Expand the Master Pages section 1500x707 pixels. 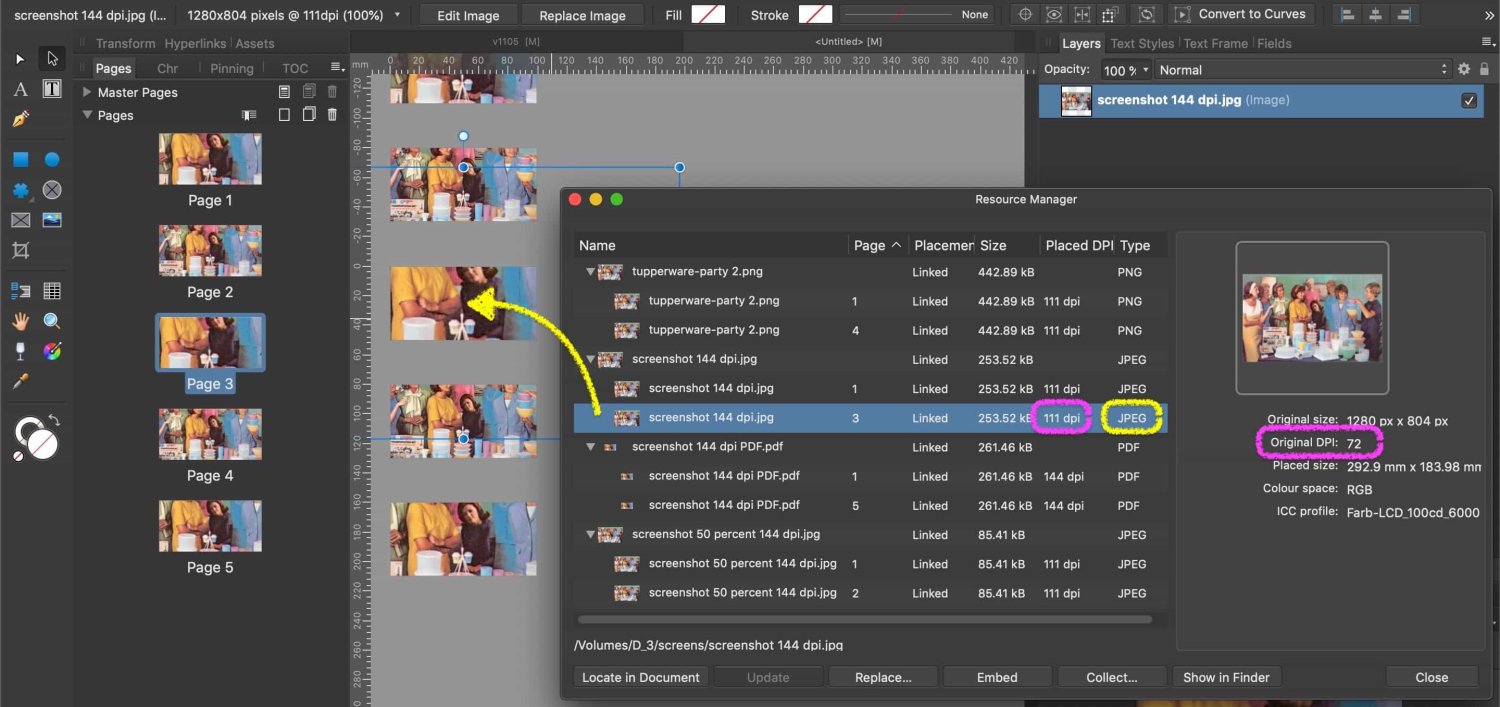coord(87,92)
